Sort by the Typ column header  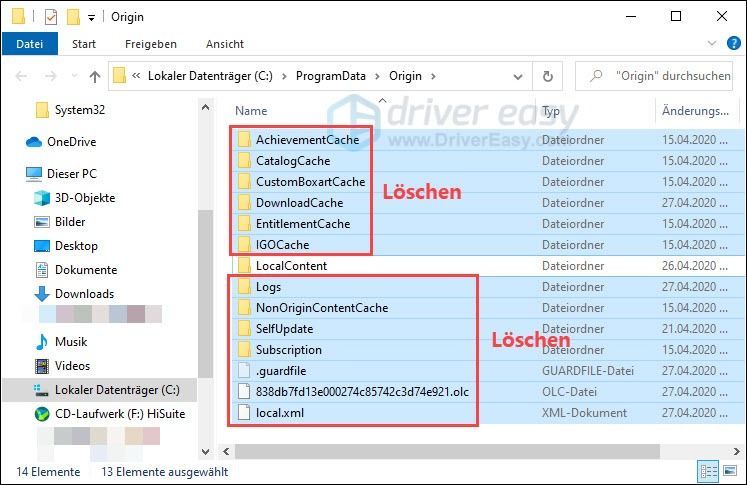tap(551, 111)
